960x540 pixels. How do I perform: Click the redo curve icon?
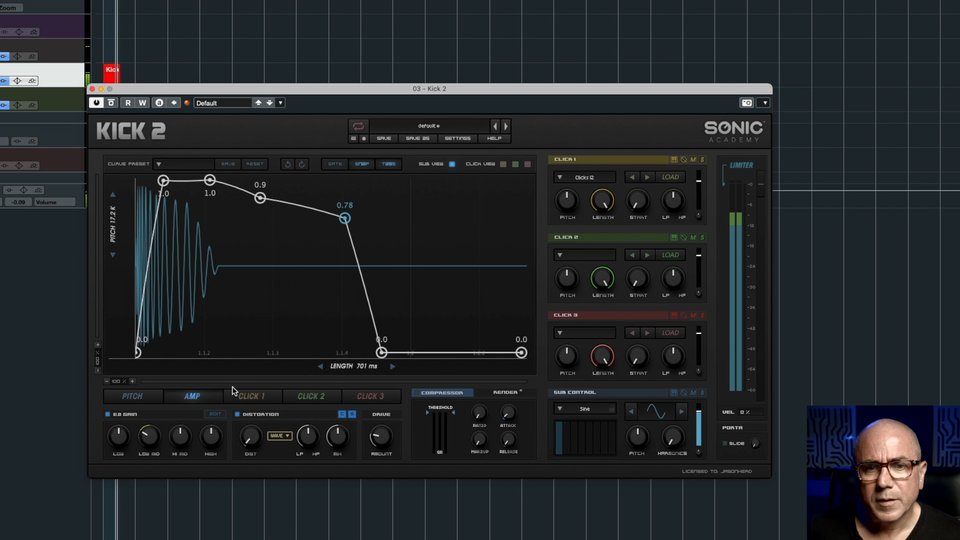301,164
